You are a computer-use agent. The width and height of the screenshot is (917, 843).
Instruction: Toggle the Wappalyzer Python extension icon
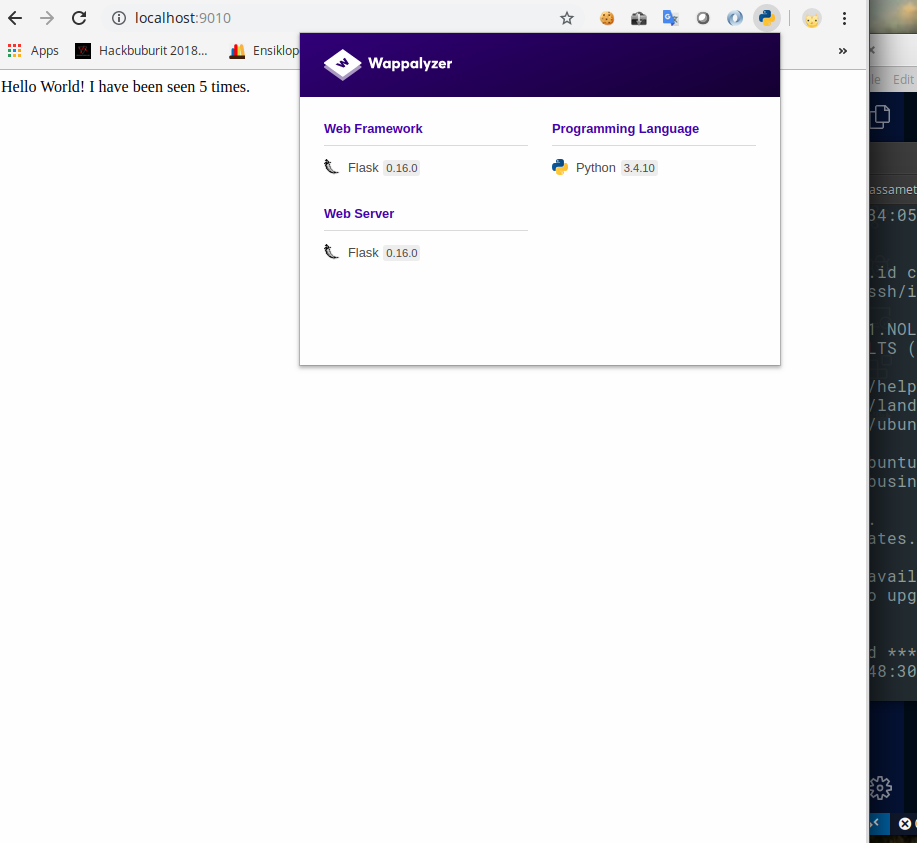coord(767,18)
